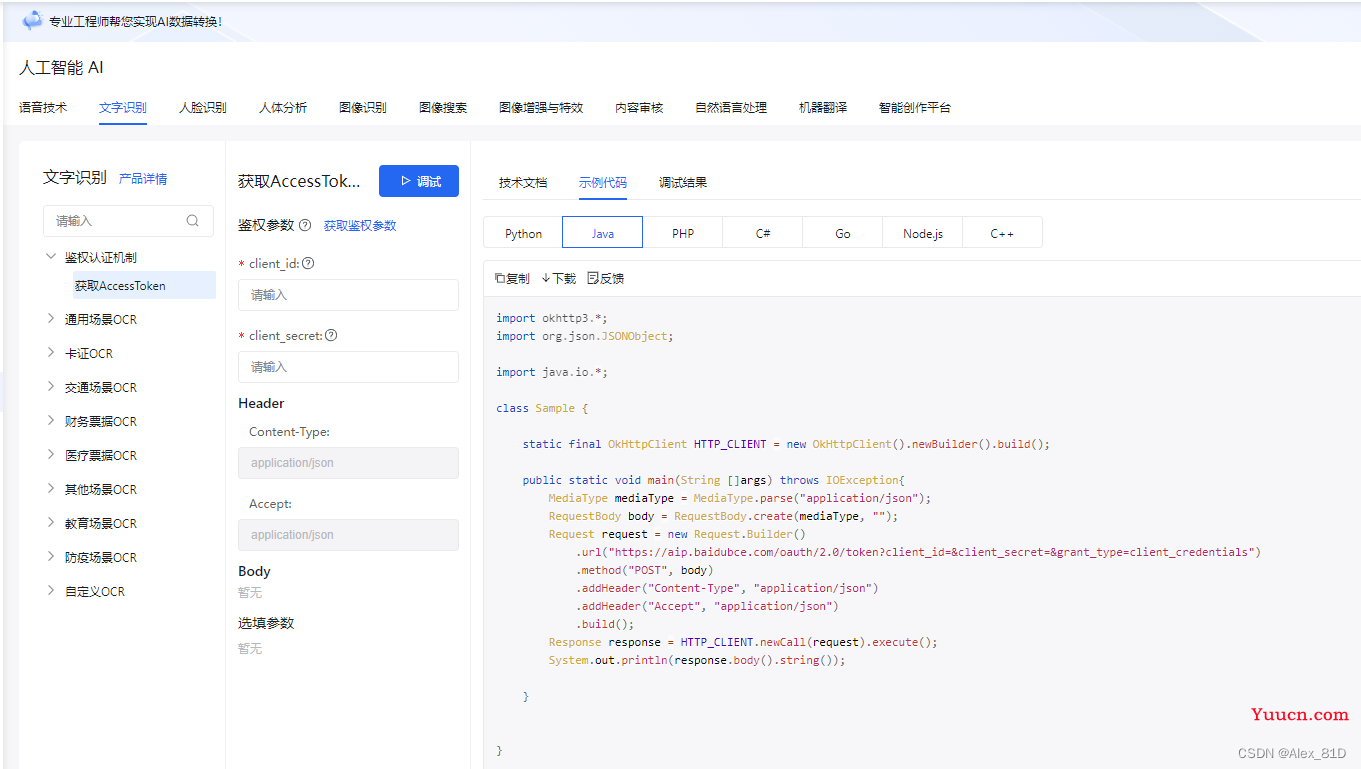Image resolution: width=1361 pixels, height=769 pixels.
Task: Show Python sample code
Action: 523,233
